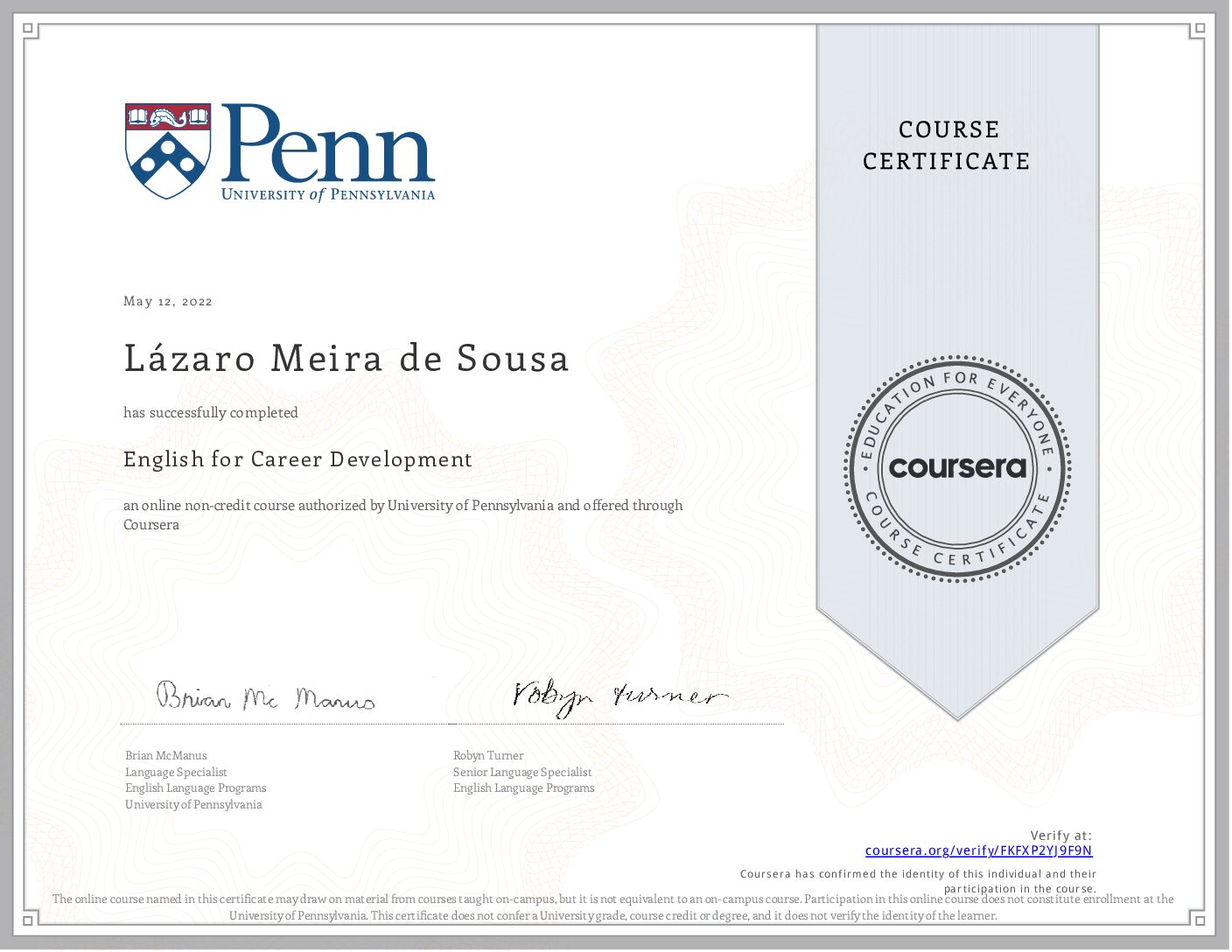Image resolution: width=1232 pixels, height=952 pixels.
Task: Click the Coursera circular seal
Action: tap(957, 467)
